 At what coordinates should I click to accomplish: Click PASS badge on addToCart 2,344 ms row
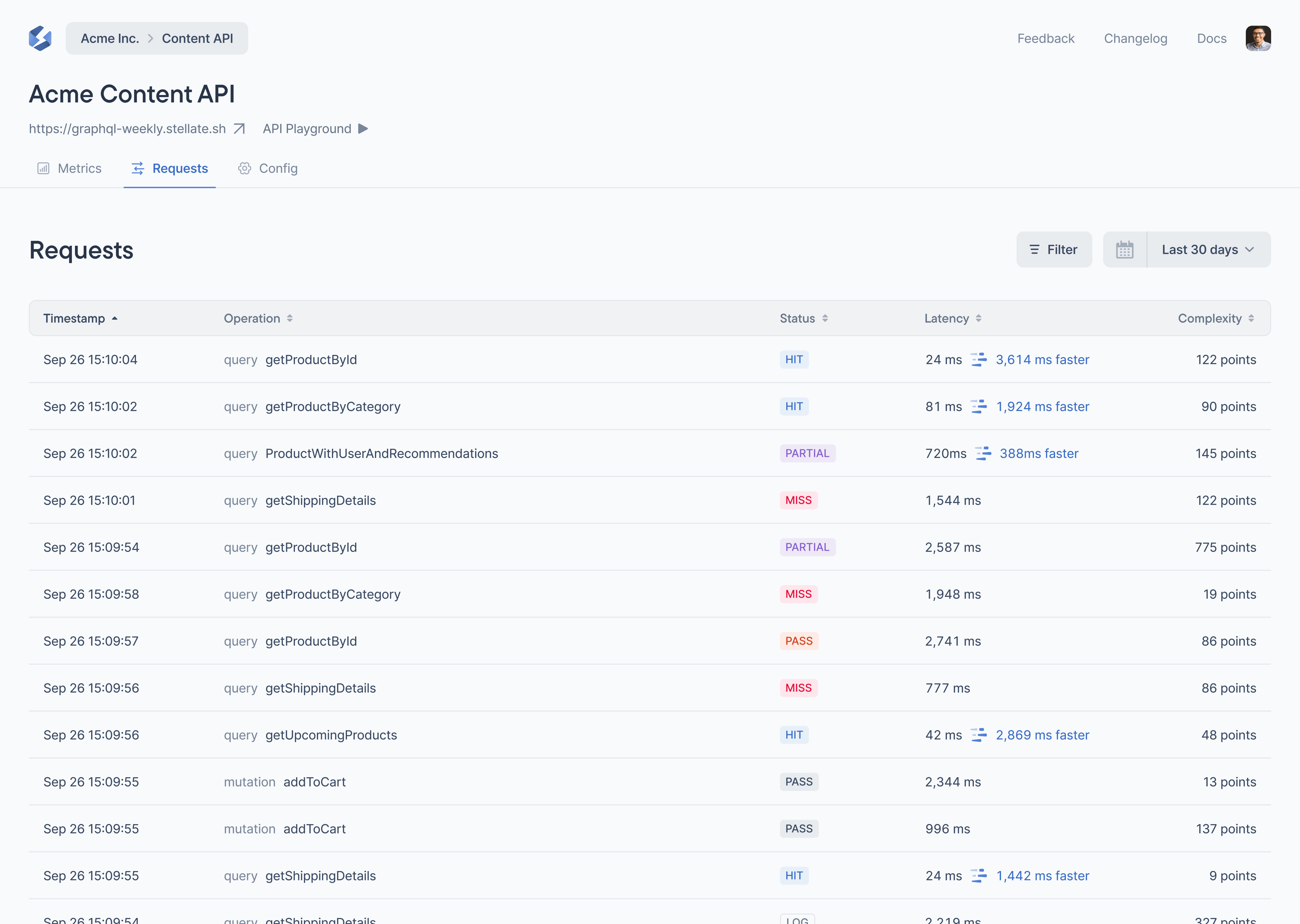(799, 782)
